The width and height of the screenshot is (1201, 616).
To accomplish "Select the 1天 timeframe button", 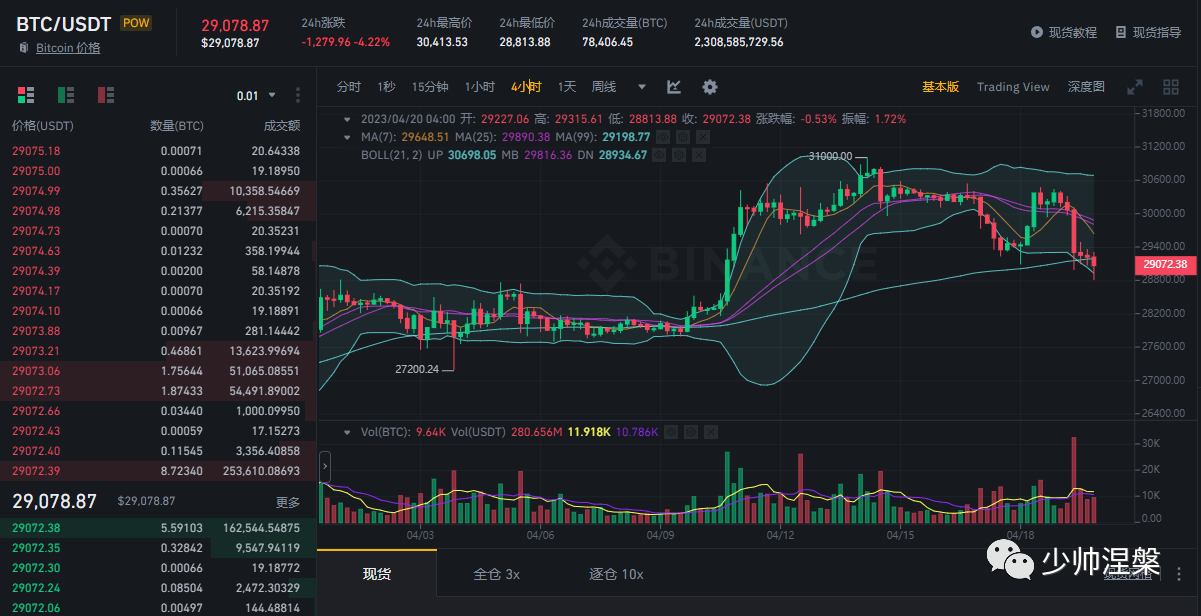I will (x=566, y=87).
